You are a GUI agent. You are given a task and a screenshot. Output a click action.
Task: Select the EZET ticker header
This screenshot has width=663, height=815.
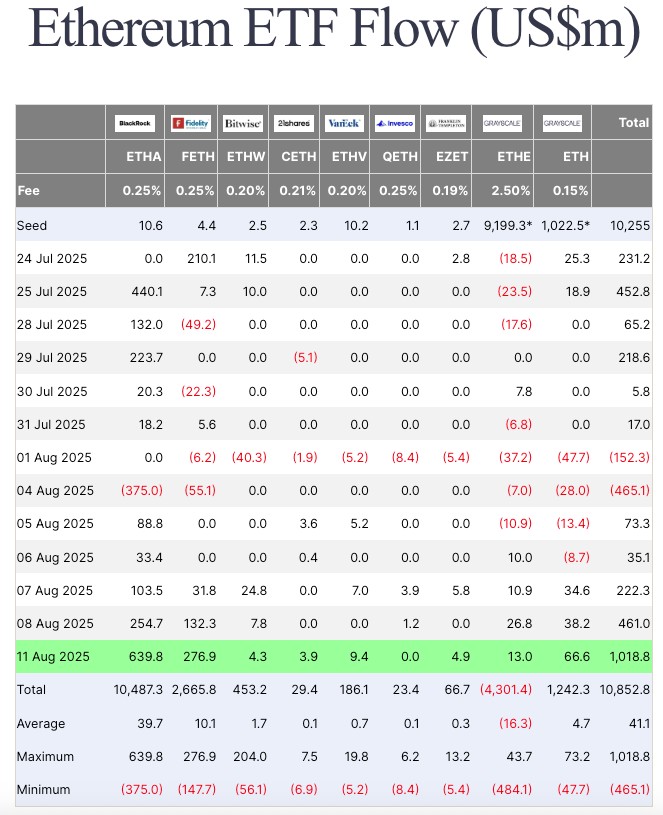[x=452, y=156]
